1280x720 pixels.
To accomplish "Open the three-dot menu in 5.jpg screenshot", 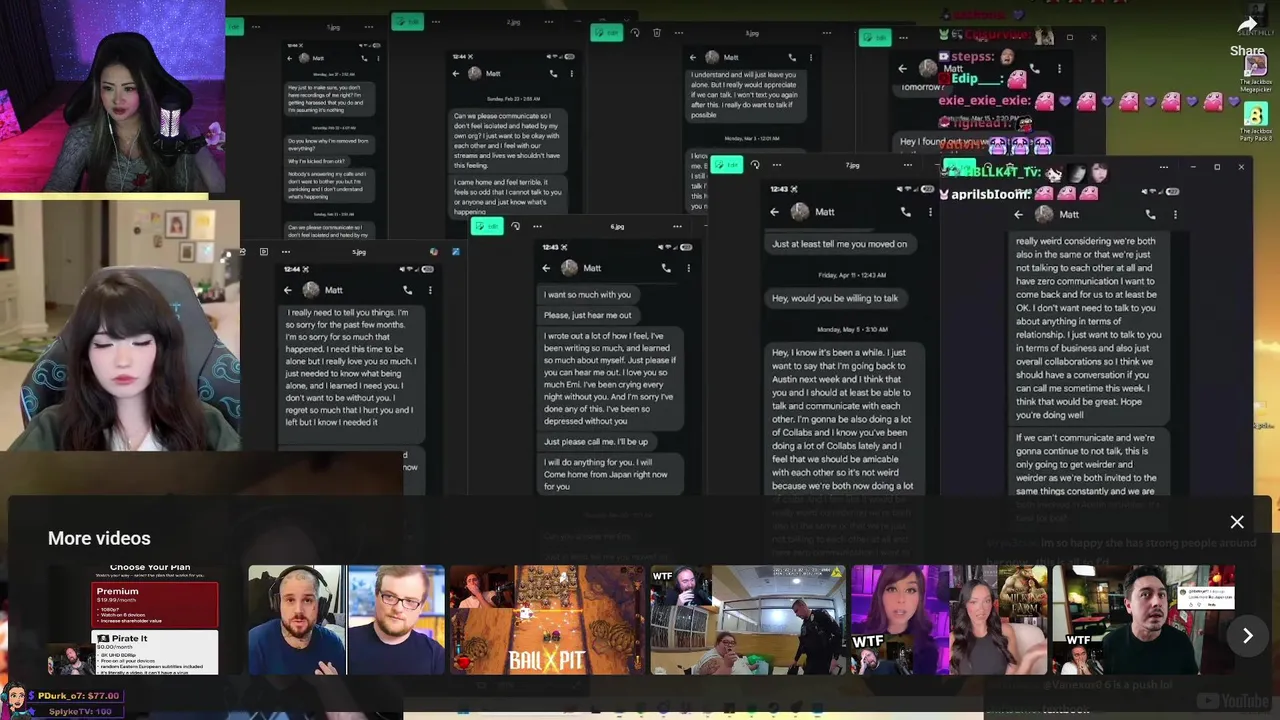I will 429,290.
